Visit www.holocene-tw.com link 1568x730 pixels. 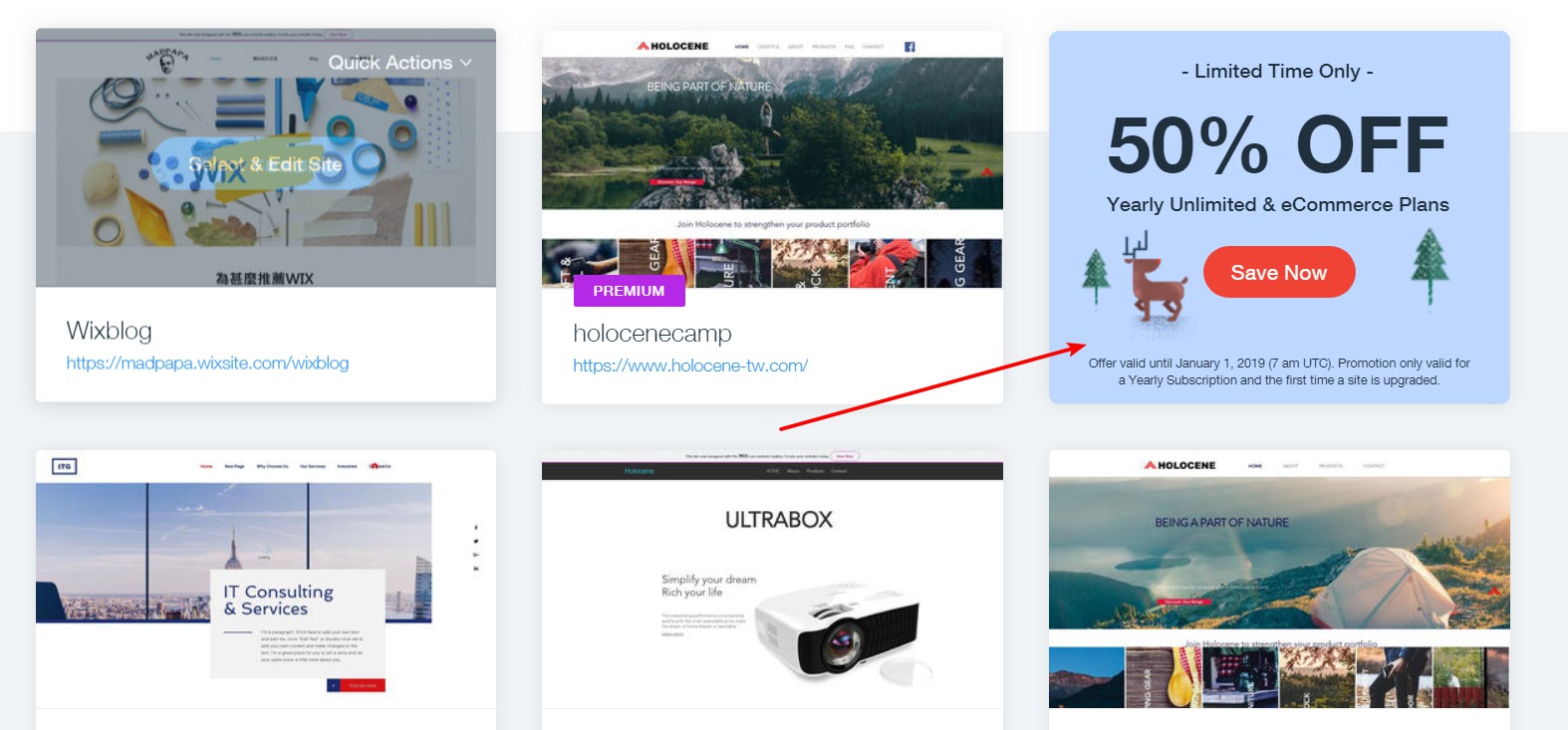click(x=690, y=365)
